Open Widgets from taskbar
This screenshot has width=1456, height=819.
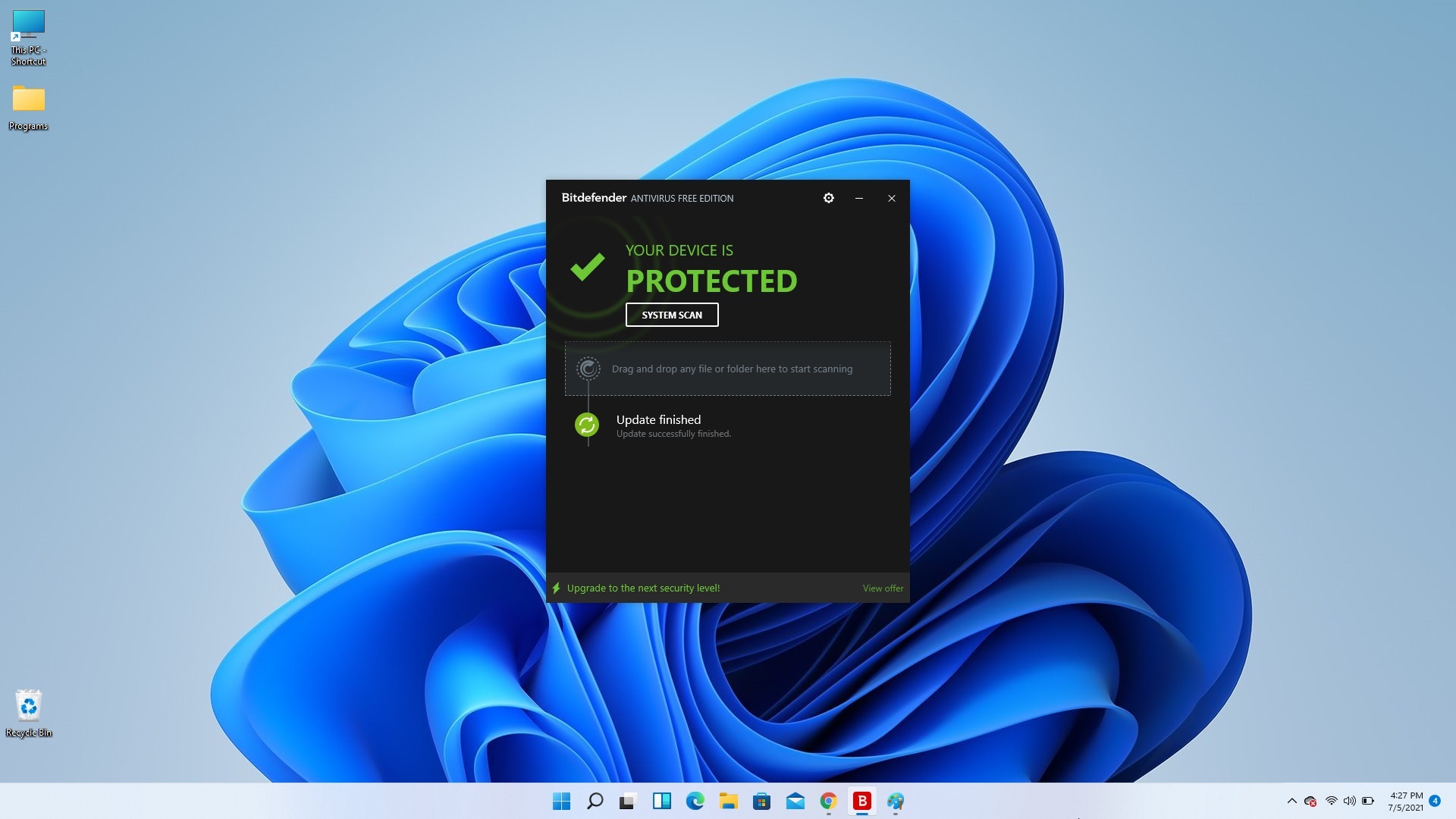pyautogui.click(x=661, y=801)
